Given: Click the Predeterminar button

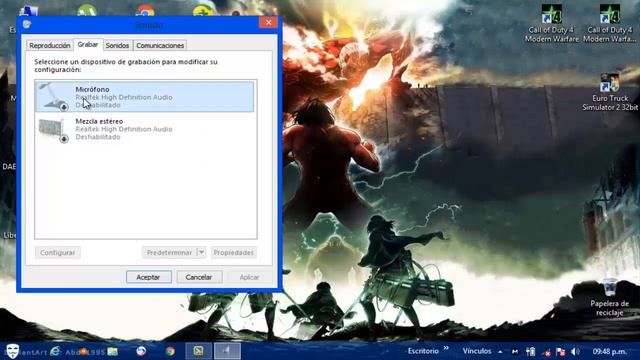Looking at the screenshot, I should (x=169, y=252).
